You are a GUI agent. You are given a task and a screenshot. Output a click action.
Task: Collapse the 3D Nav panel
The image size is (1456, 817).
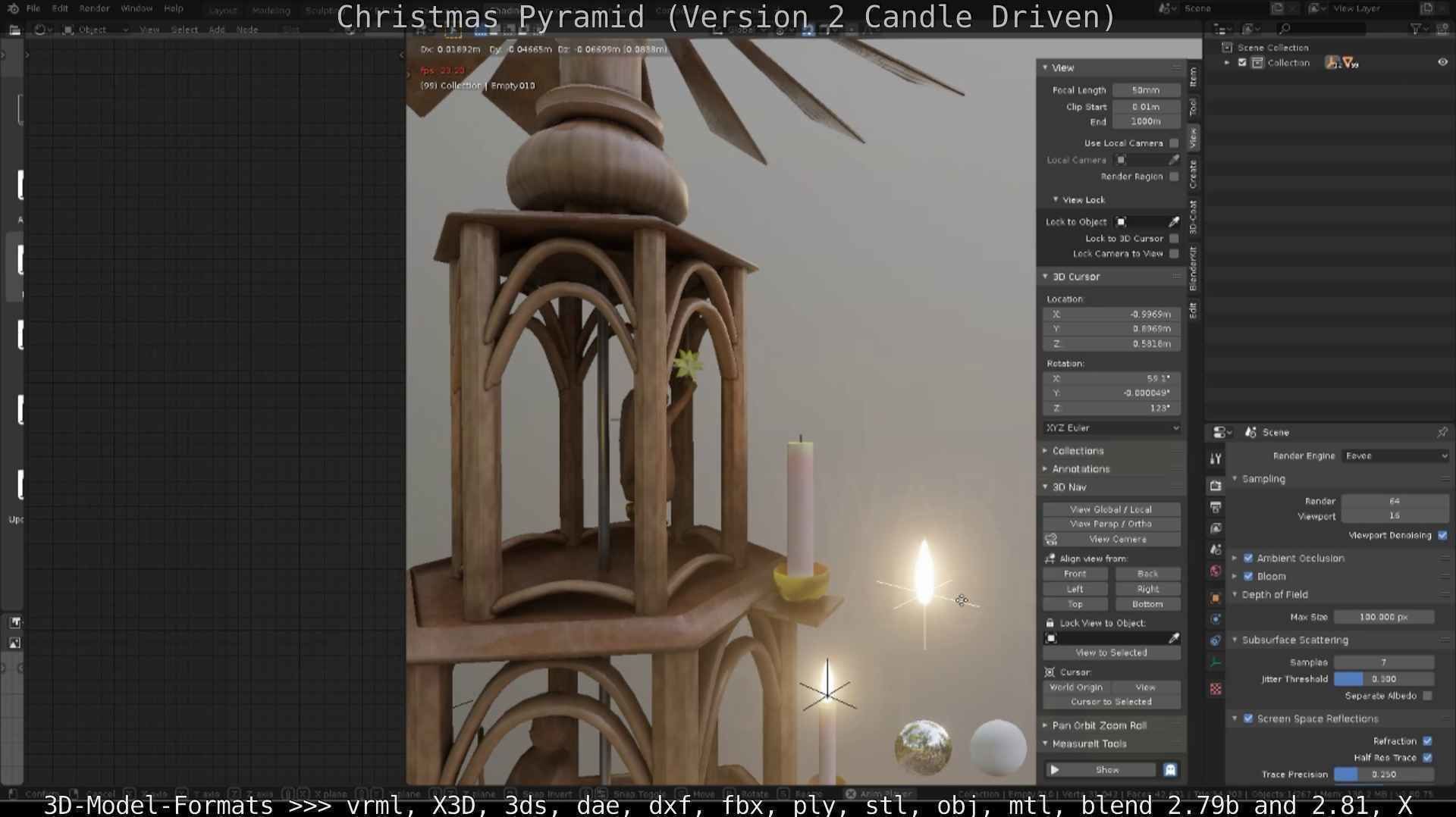point(1045,487)
